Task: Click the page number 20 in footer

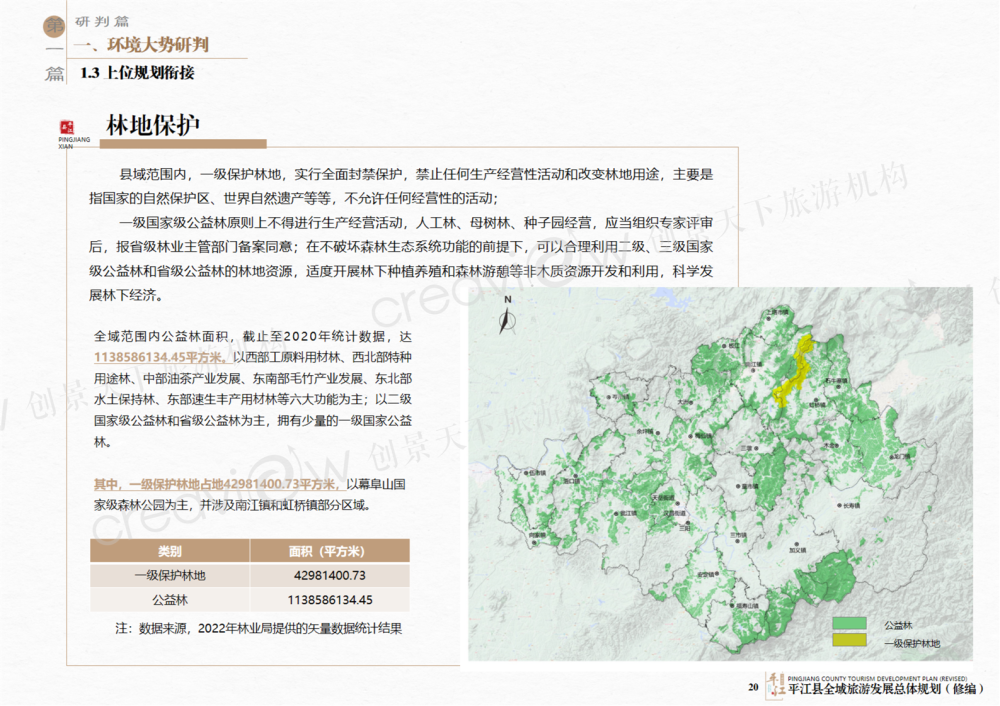Action: pos(753,687)
